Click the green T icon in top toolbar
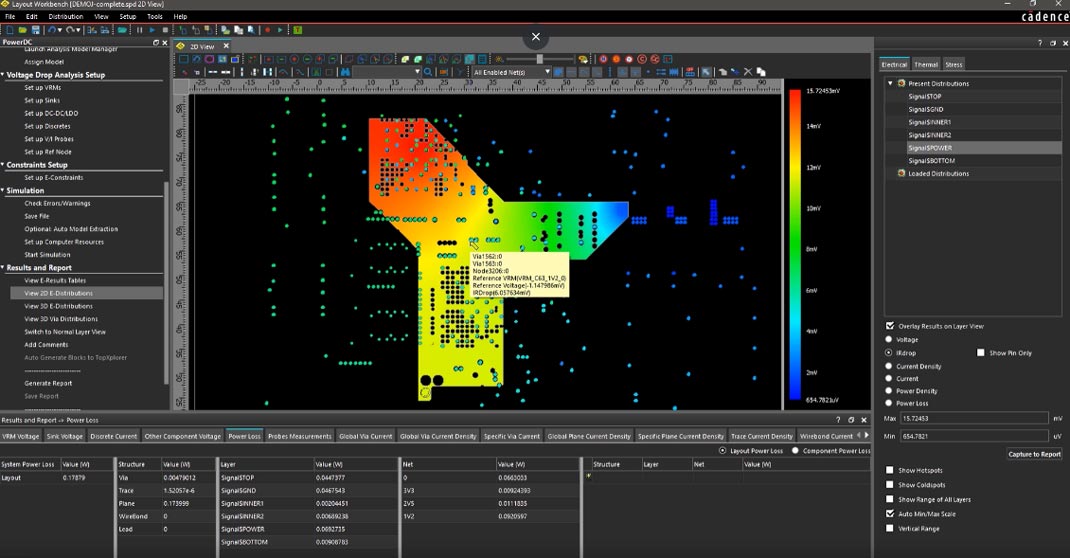This screenshot has height=558, width=1070. (298, 30)
